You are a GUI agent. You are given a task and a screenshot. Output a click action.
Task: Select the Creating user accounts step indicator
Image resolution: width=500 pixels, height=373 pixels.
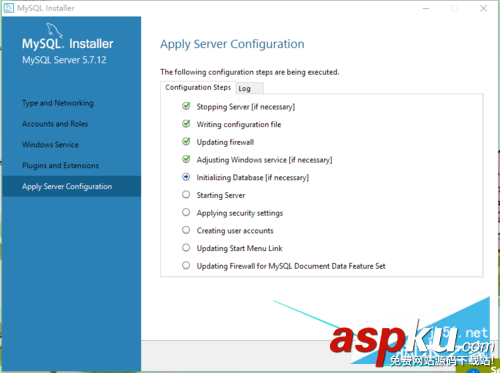click(x=186, y=230)
